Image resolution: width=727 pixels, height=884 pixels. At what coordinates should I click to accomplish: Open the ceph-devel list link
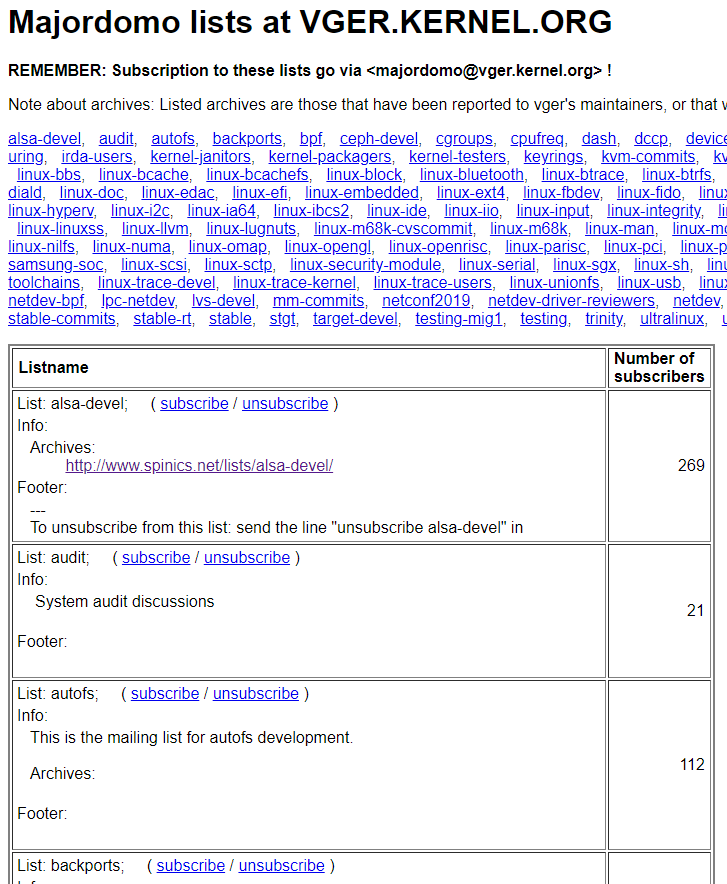click(379, 139)
